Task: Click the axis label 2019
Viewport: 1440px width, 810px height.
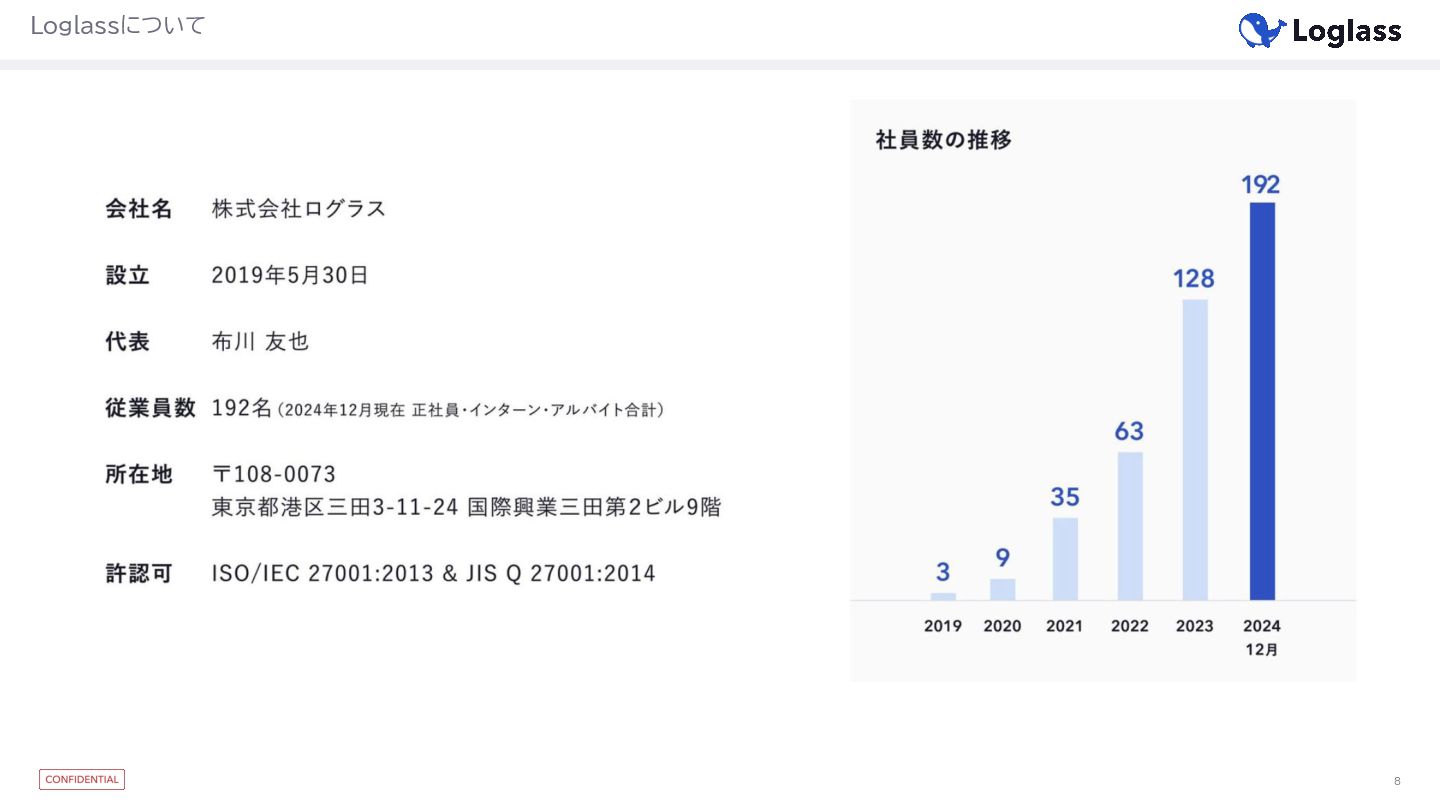Action: 943,626
